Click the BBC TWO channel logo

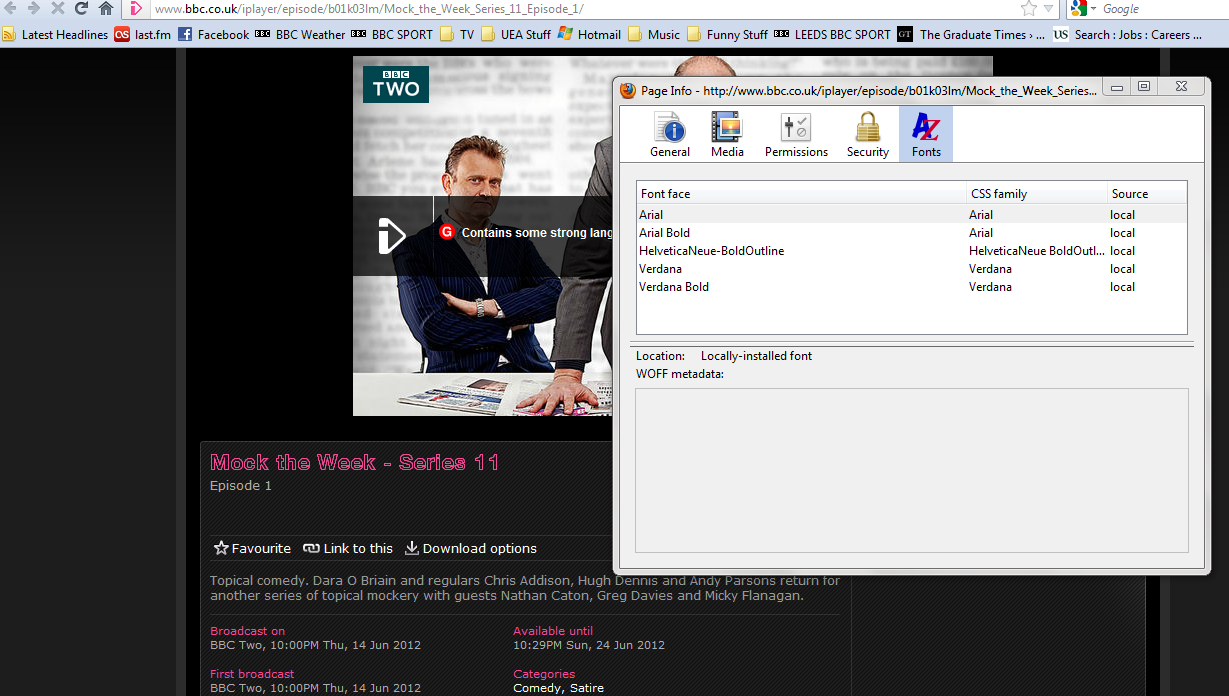point(396,84)
